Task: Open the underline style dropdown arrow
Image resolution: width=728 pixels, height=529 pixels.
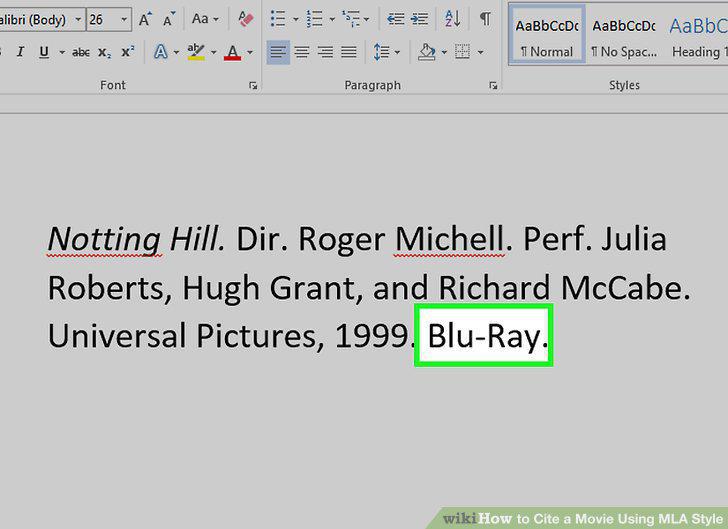Action: (x=62, y=52)
